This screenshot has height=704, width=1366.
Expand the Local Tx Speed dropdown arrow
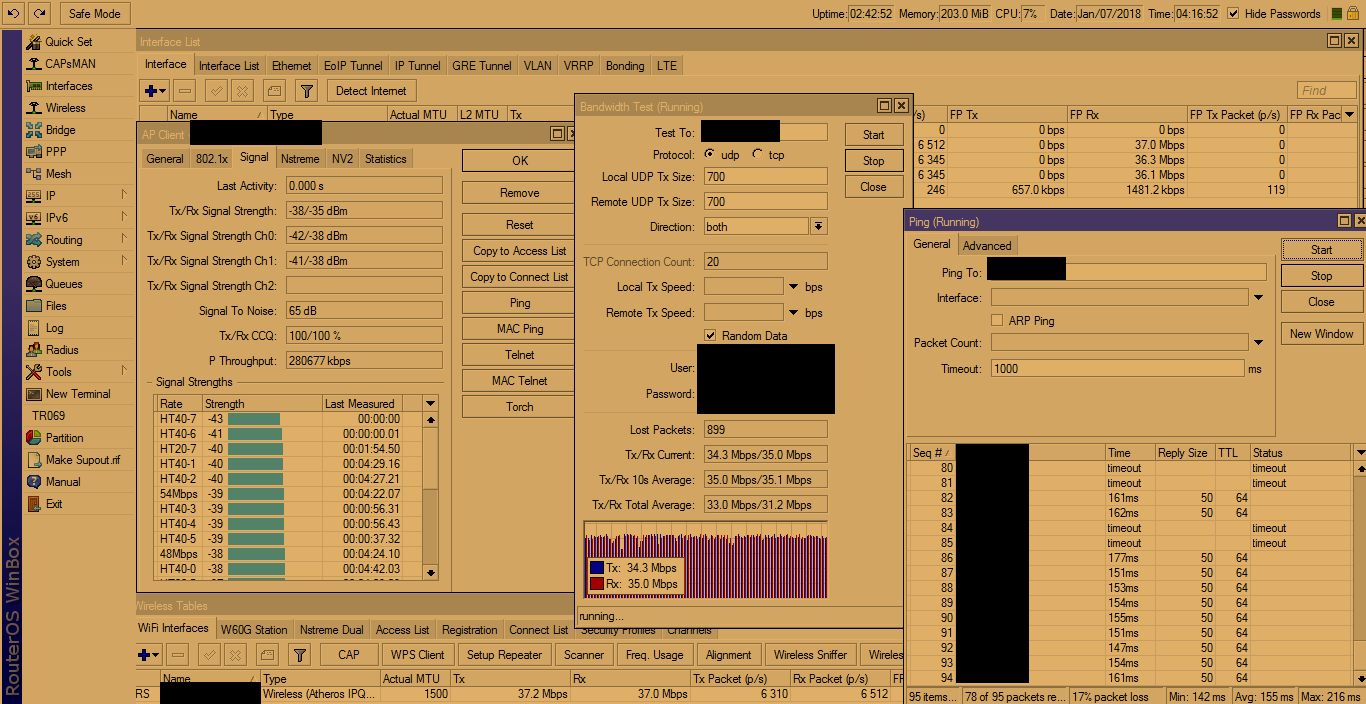click(x=794, y=288)
